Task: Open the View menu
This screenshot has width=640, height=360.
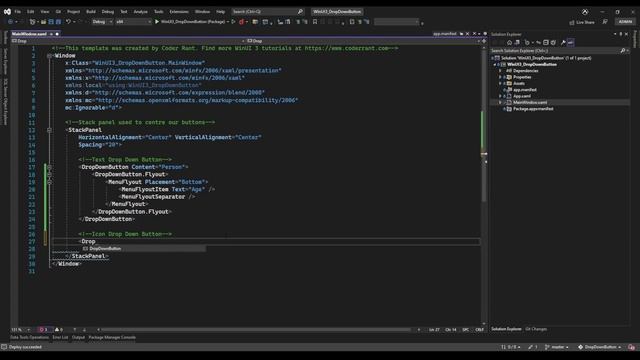Action: (x=44, y=11)
